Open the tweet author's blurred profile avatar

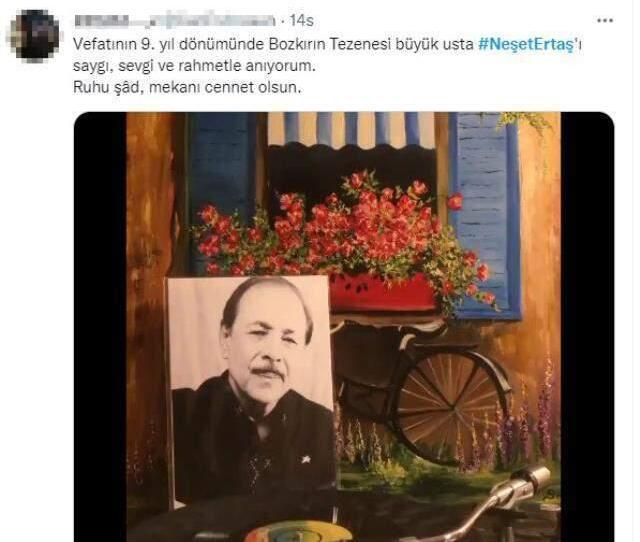click(x=35, y=36)
